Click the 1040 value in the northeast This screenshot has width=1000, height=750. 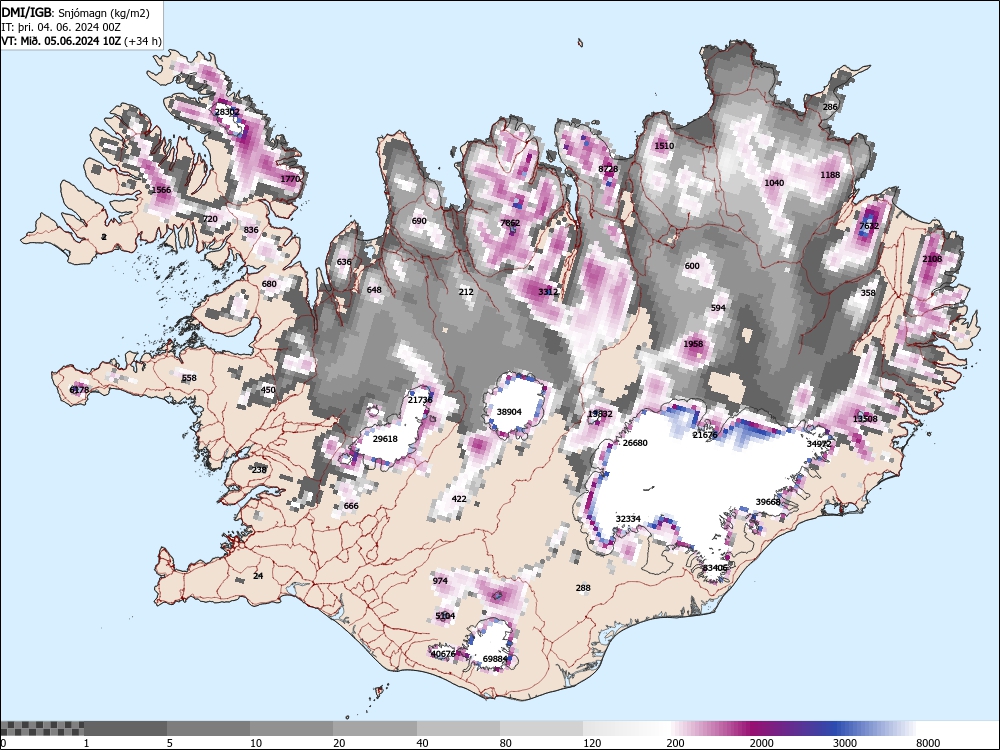click(x=774, y=182)
